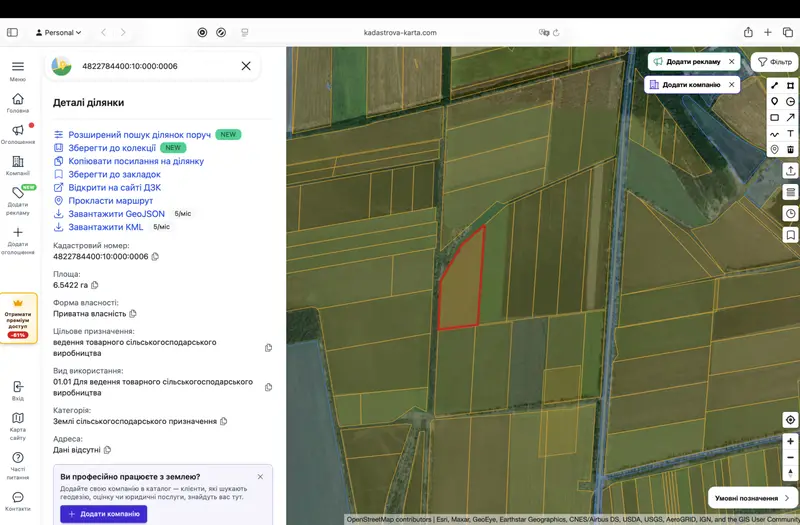Open Часті питання FAQ icon
800x525 pixels.
tap(18, 457)
